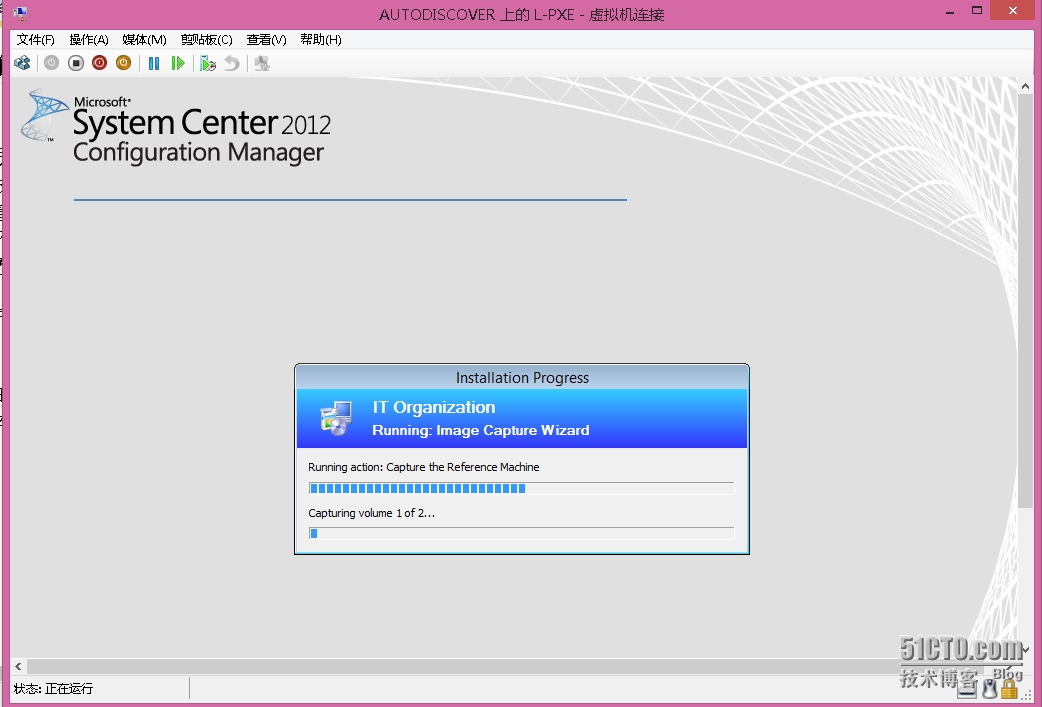
Task: Open the 媒体(M) menu
Action: (x=144, y=40)
